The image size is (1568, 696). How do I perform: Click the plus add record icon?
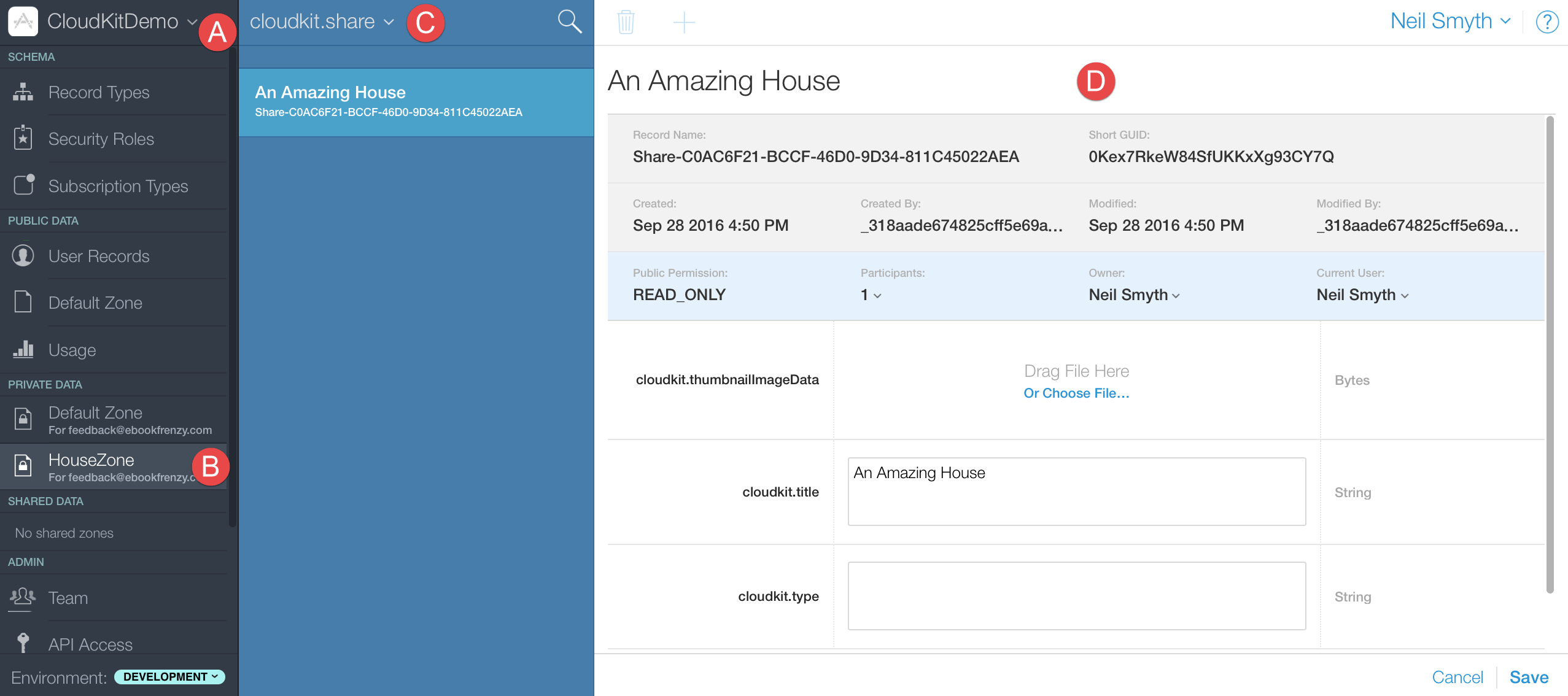pos(683,23)
